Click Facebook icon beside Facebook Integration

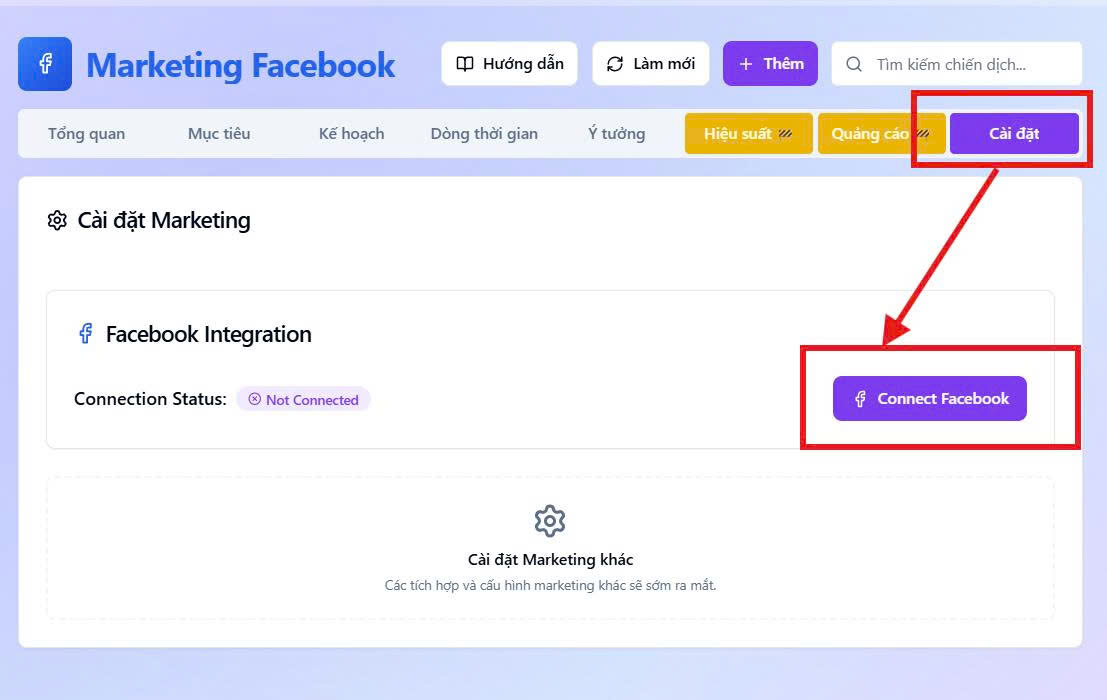click(85, 333)
